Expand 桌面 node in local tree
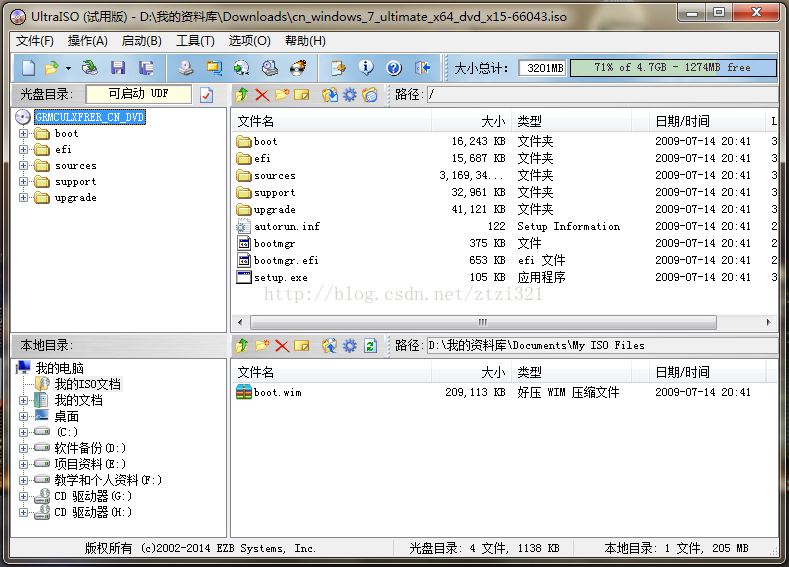This screenshot has height=567, width=789. (x=23, y=417)
